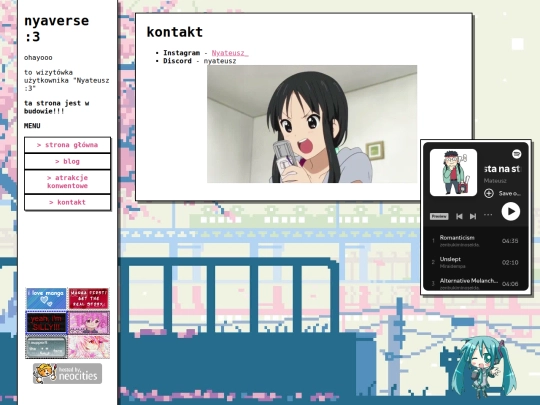Open the three-dots more options in Spotify widget

(x=488, y=215)
